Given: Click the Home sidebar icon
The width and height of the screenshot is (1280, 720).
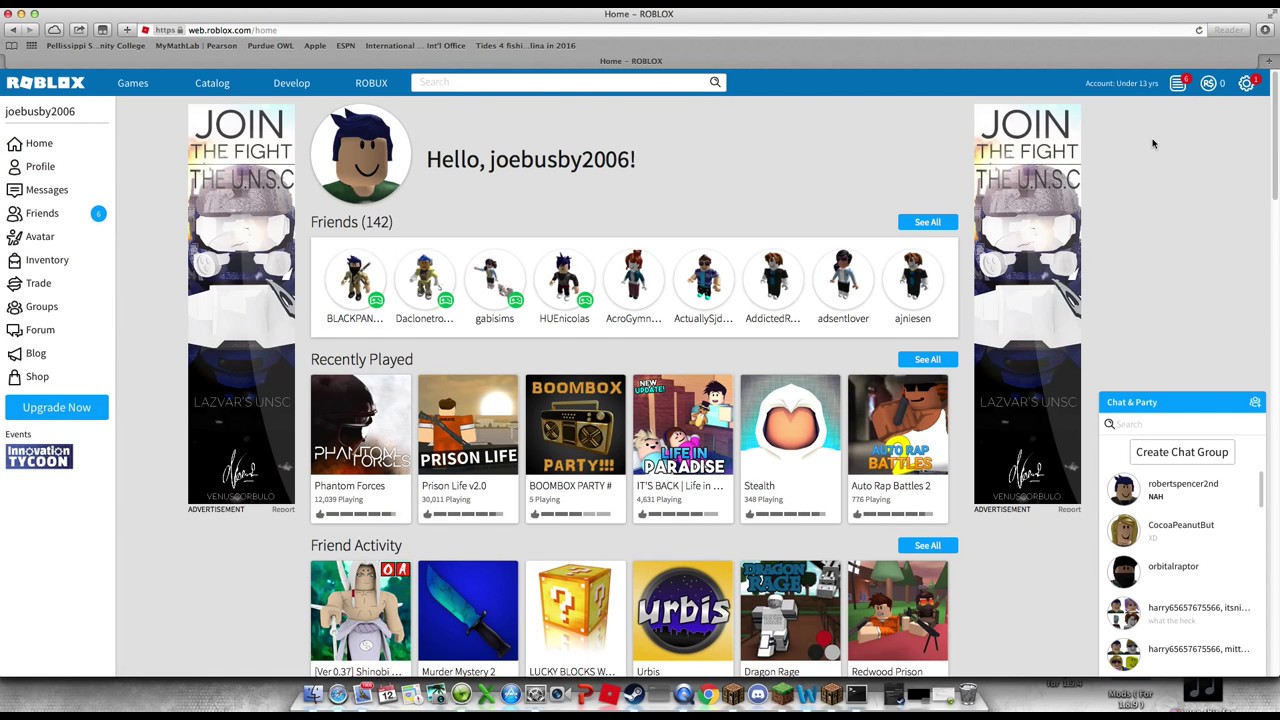Looking at the screenshot, I should 14,143.
